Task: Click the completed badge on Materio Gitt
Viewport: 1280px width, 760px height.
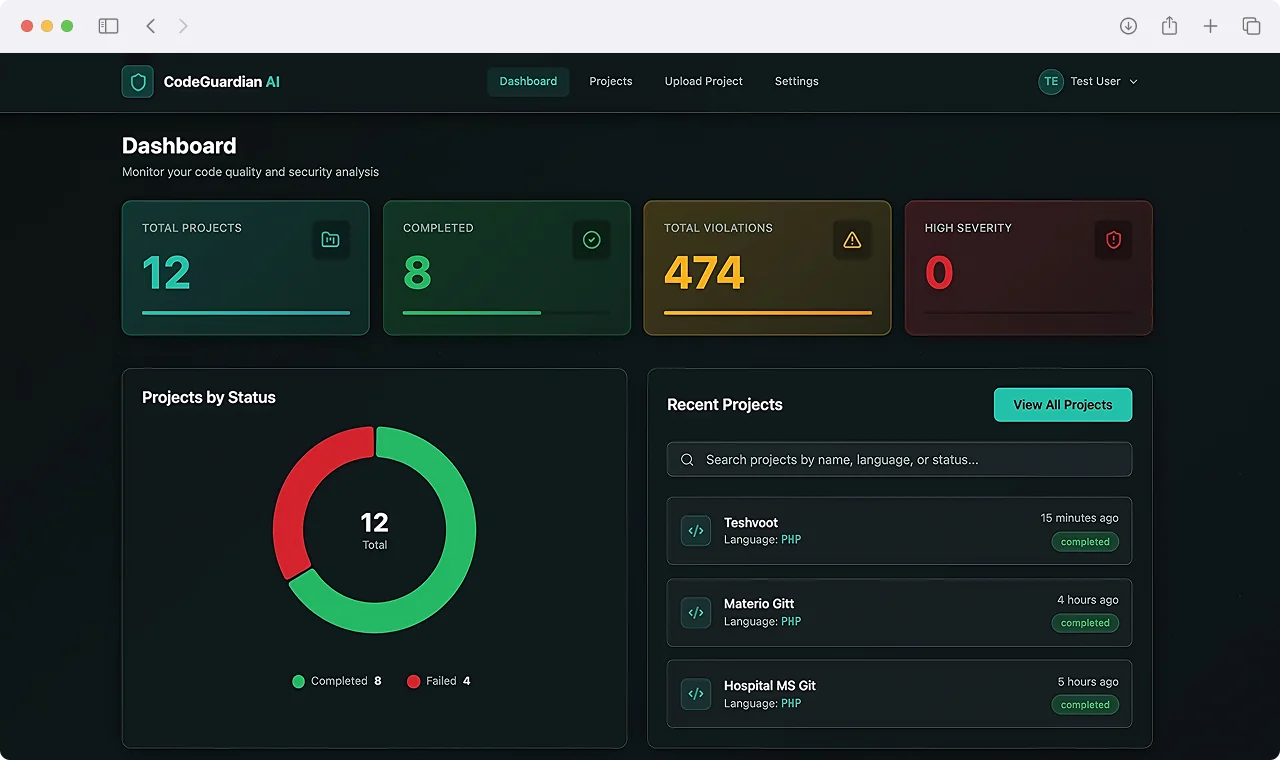Action: click(1085, 623)
